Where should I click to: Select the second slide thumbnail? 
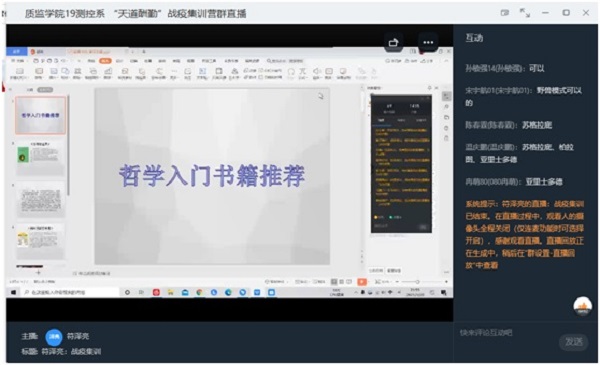[40, 158]
